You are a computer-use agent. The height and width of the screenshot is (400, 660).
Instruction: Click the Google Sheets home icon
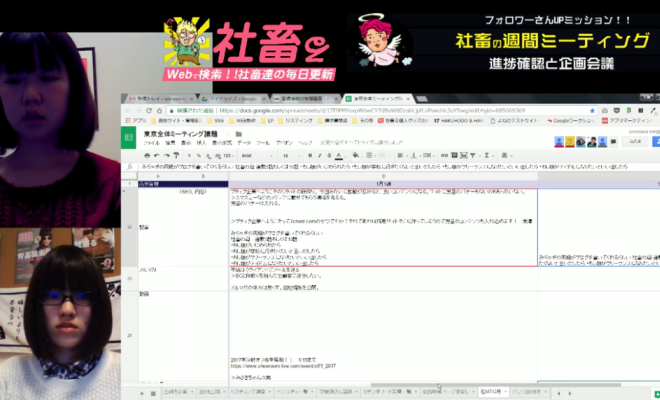[127, 137]
